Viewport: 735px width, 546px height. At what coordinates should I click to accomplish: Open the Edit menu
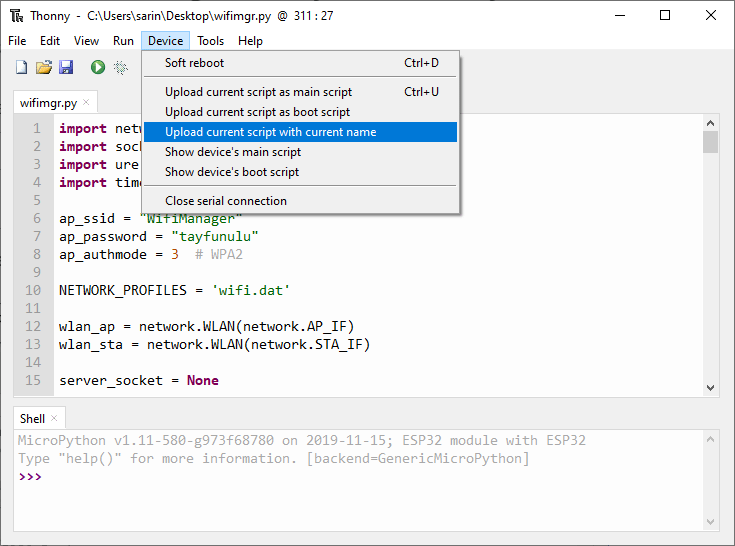coord(50,41)
